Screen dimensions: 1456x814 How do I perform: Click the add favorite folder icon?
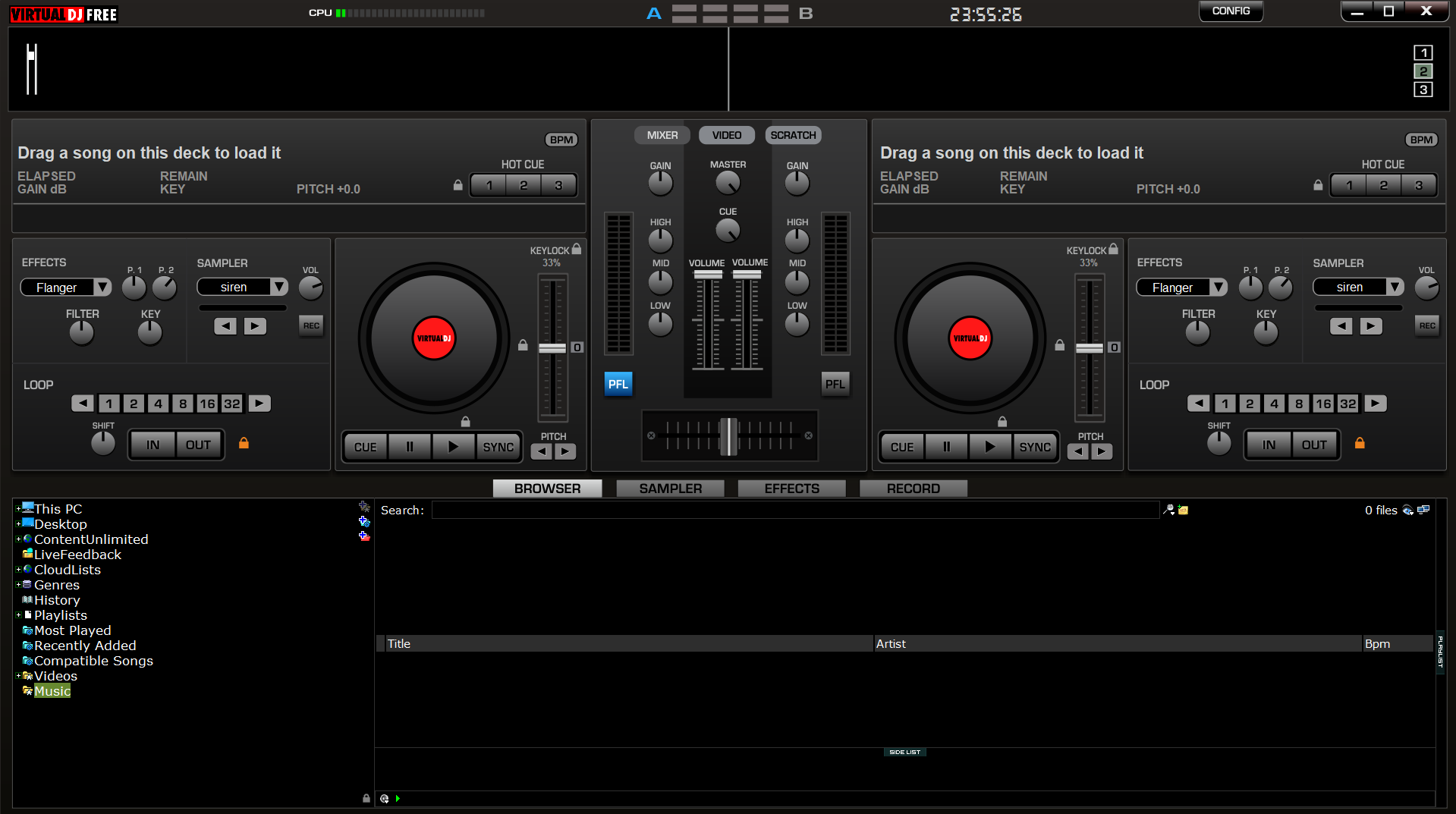(364, 506)
